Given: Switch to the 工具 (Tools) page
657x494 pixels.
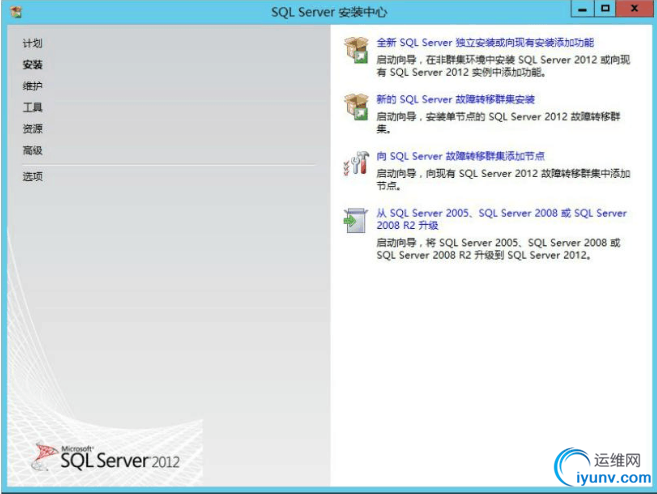Looking at the screenshot, I should [32, 107].
